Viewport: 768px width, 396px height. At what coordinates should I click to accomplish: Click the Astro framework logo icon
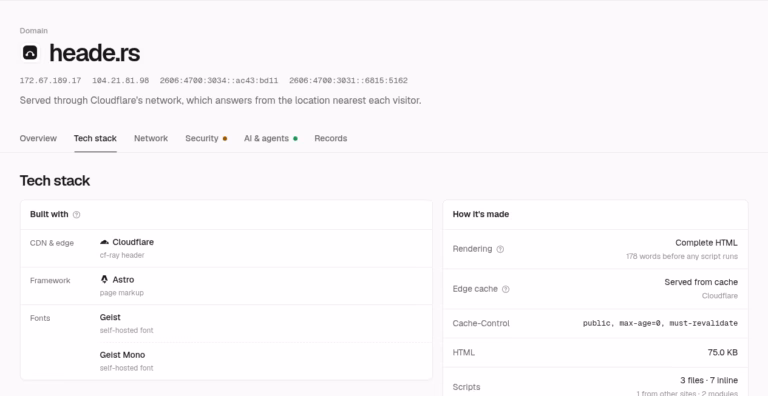coord(104,279)
